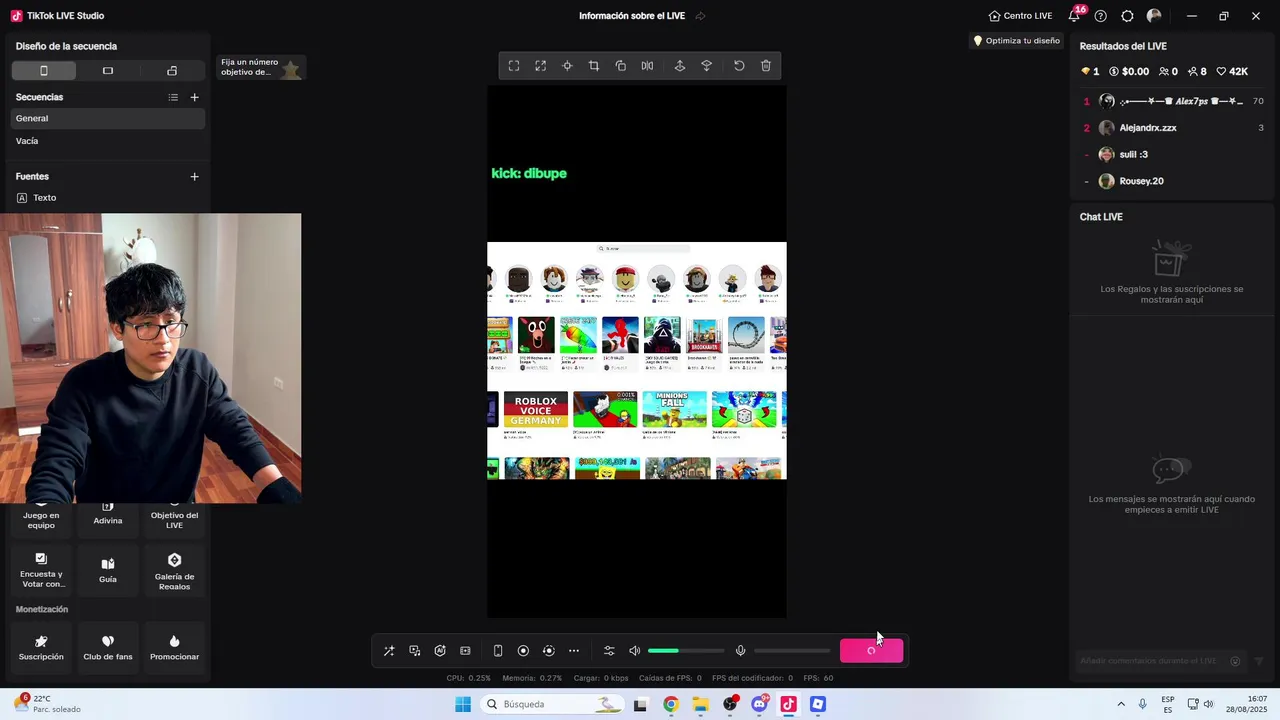This screenshot has height=720, width=1280.
Task: Select the portrait layout option
Action: click(x=44, y=71)
